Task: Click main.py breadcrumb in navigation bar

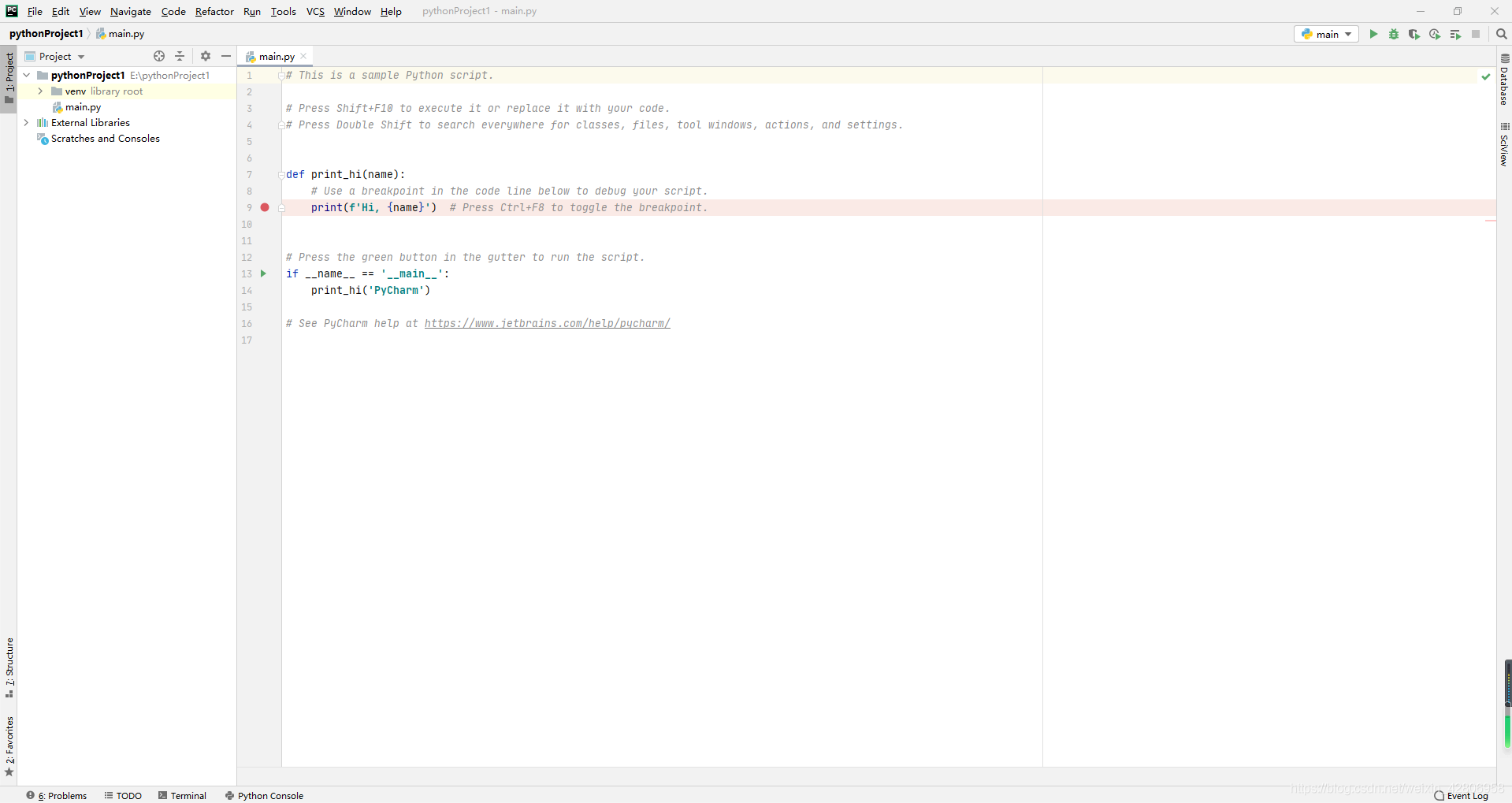Action: (x=121, y=33)
